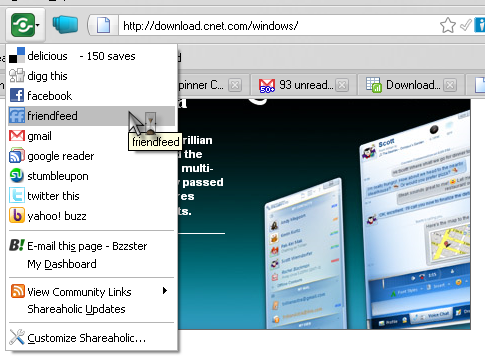The image size is (485, 362).
Task: Select stumbleupon menu entry
Action: 91,176
